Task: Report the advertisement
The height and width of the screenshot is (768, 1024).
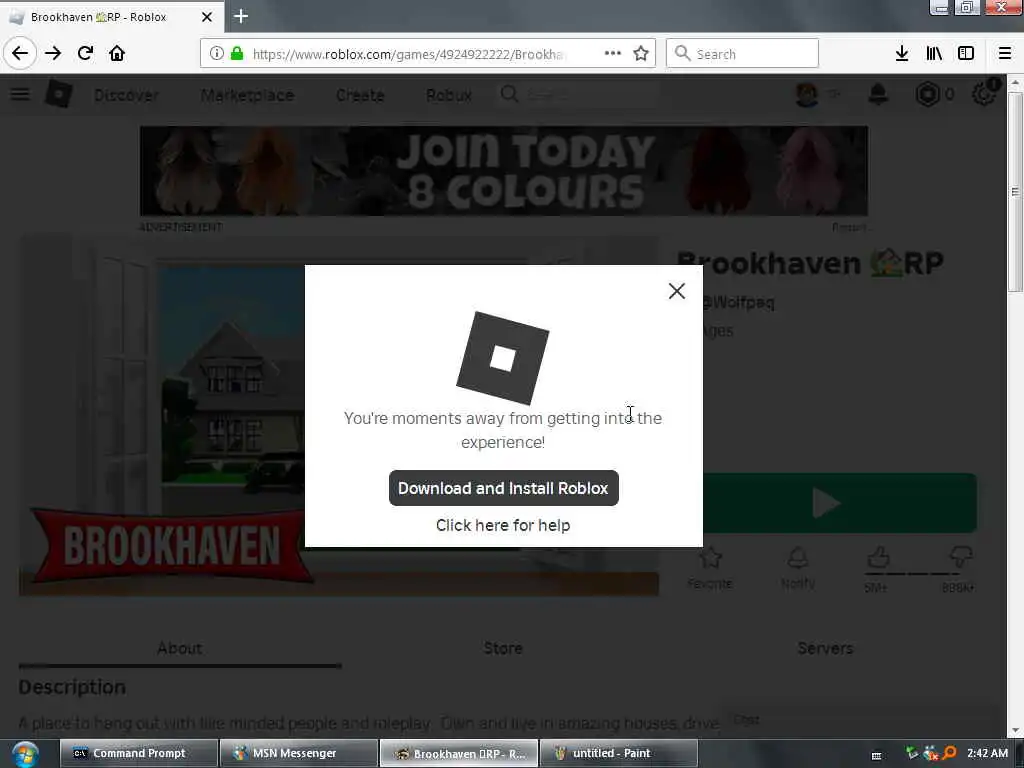Action: tap(849, 227)
